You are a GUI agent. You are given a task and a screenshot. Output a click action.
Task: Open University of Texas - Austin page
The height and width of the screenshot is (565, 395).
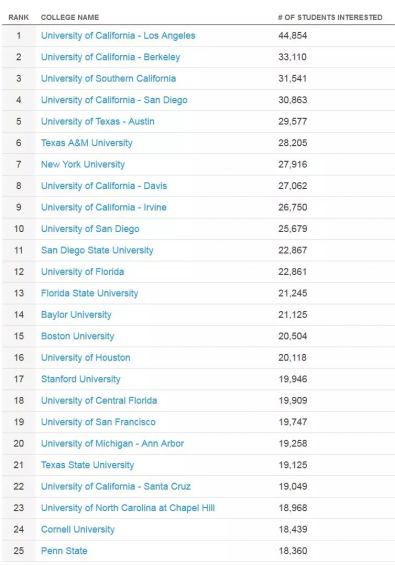coord(97,121)
